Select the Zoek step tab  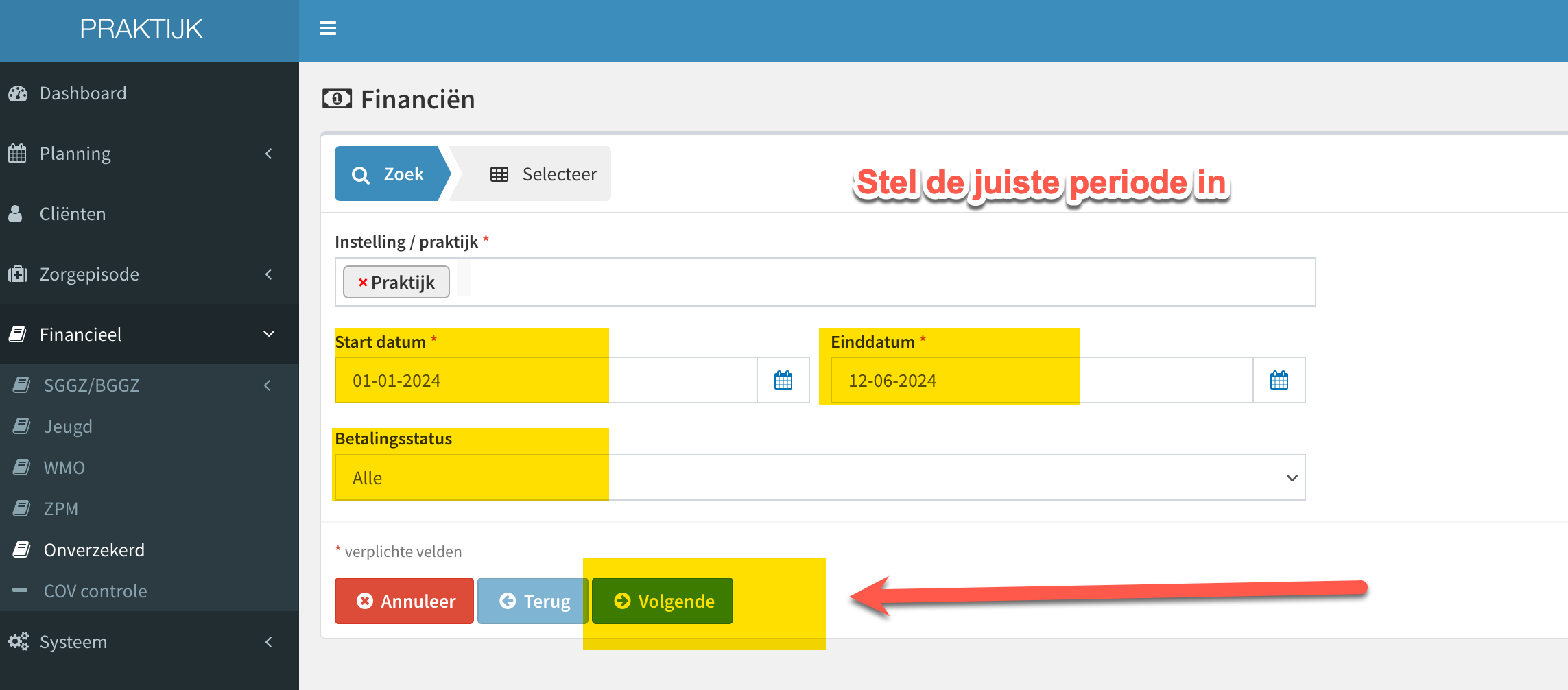pyautogui.click(x=388, y=174)
